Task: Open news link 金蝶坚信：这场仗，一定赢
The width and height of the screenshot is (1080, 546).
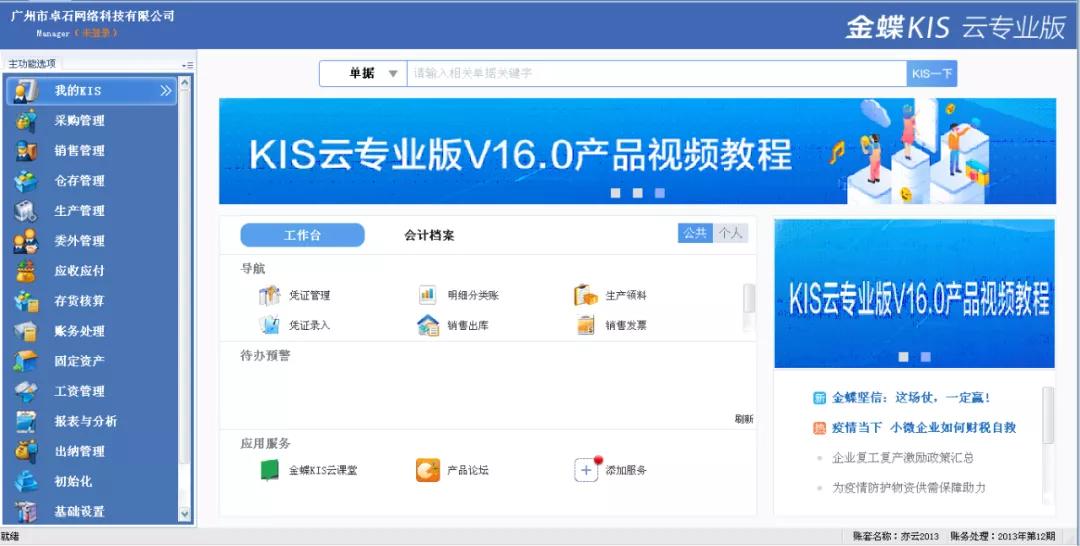Action: (x=911, y=397)
